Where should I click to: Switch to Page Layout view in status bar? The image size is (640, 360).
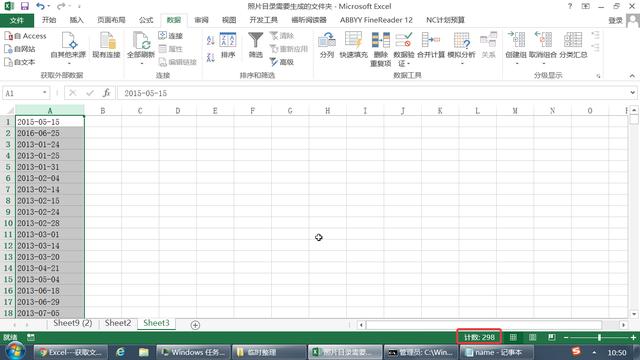[x=533, y=338]
